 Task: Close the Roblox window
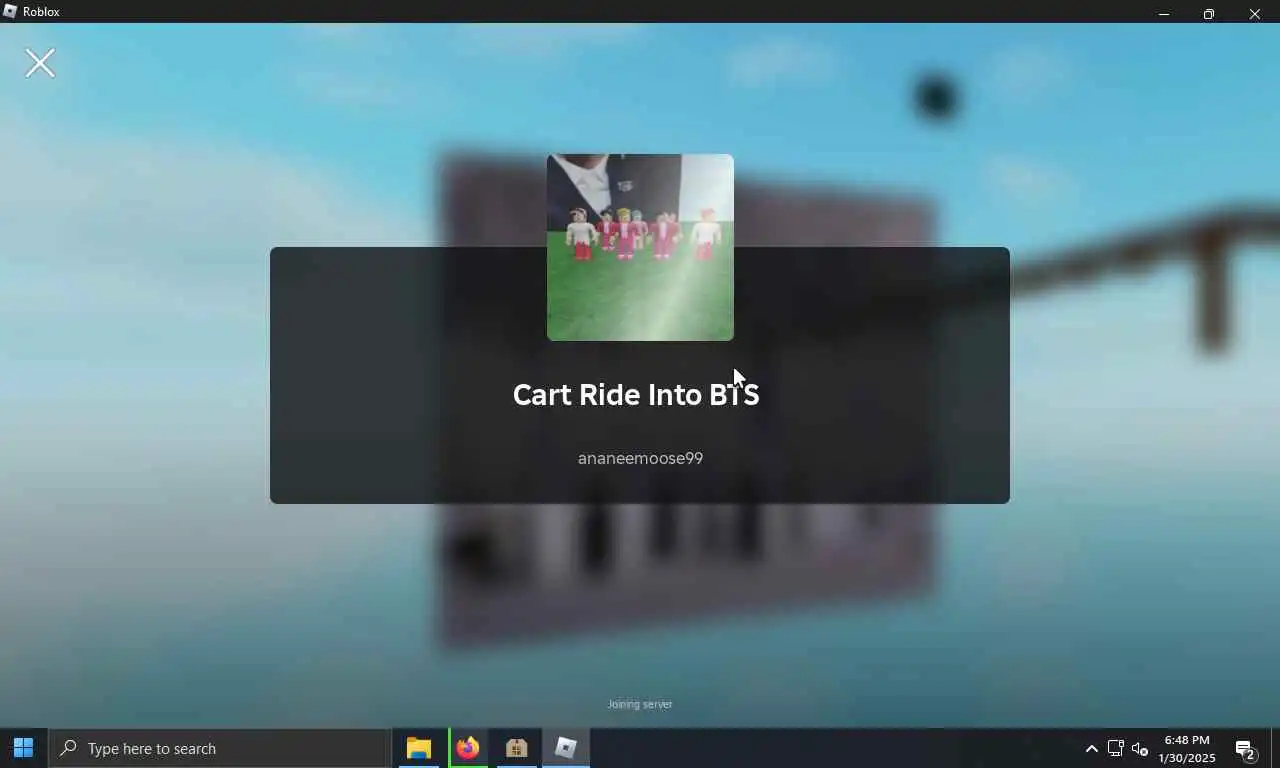tap(1255, 13)
